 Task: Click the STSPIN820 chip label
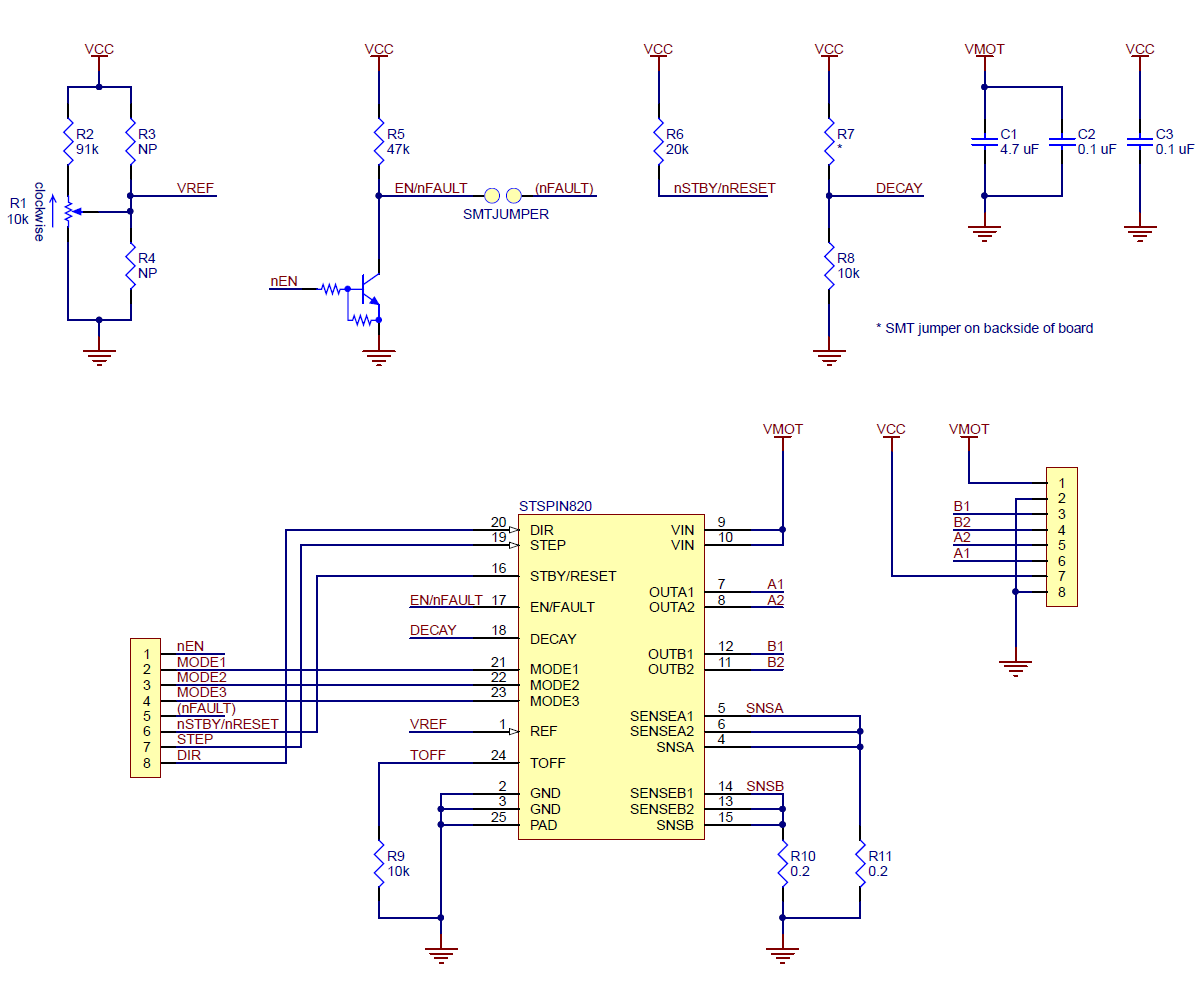point(555,507)
